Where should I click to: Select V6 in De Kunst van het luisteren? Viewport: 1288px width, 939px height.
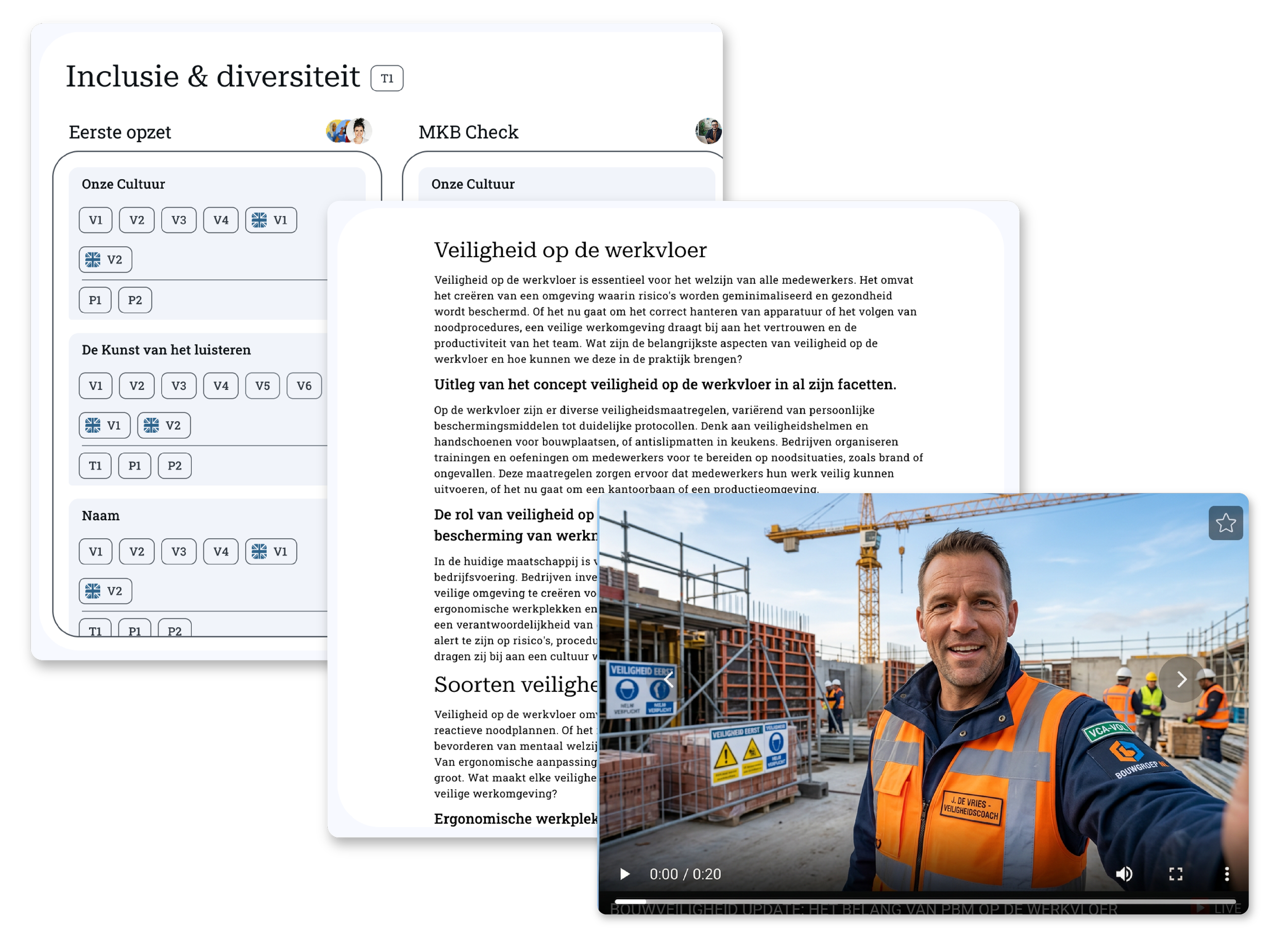click(x=304, y=386)
